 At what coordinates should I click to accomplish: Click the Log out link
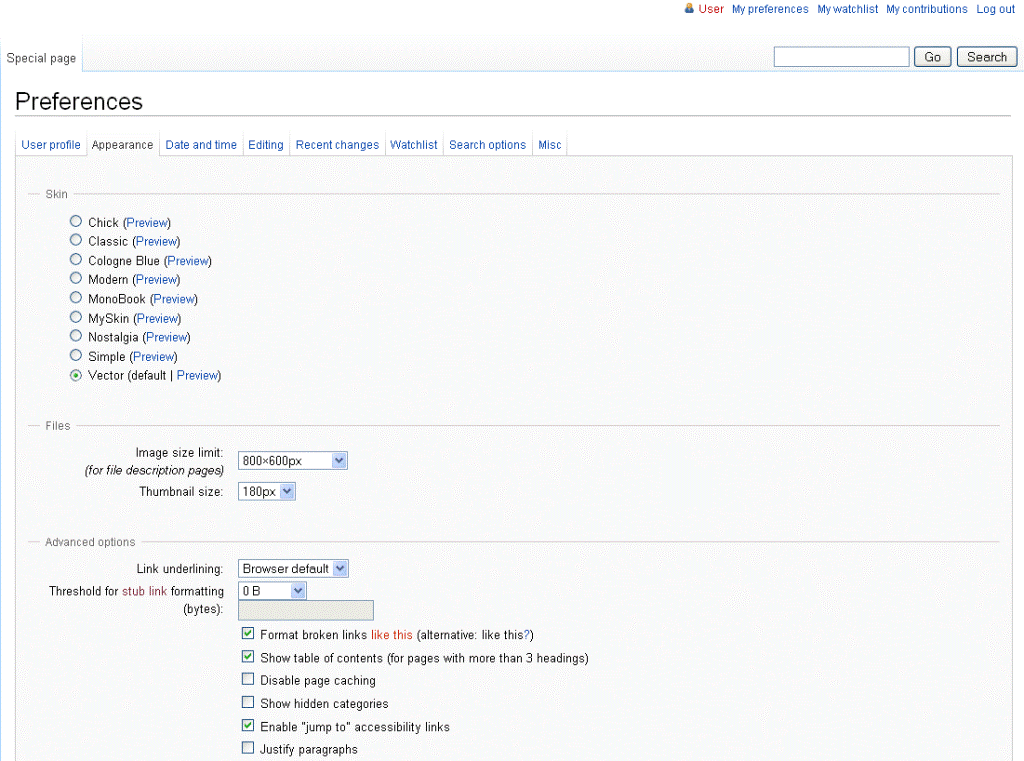pos(995,9)
